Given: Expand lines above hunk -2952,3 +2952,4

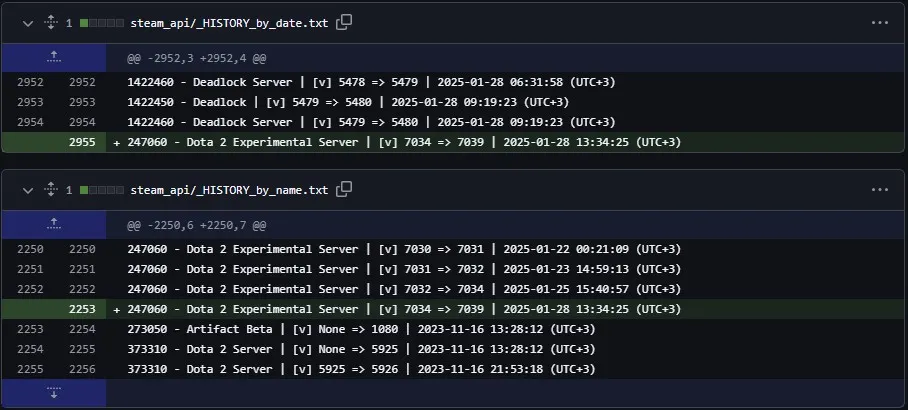Looking at the screenshot, I should [54, 58].
